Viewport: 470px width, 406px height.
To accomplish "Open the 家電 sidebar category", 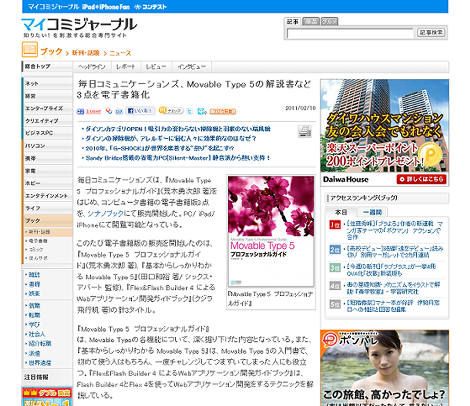I will point(47,171).
